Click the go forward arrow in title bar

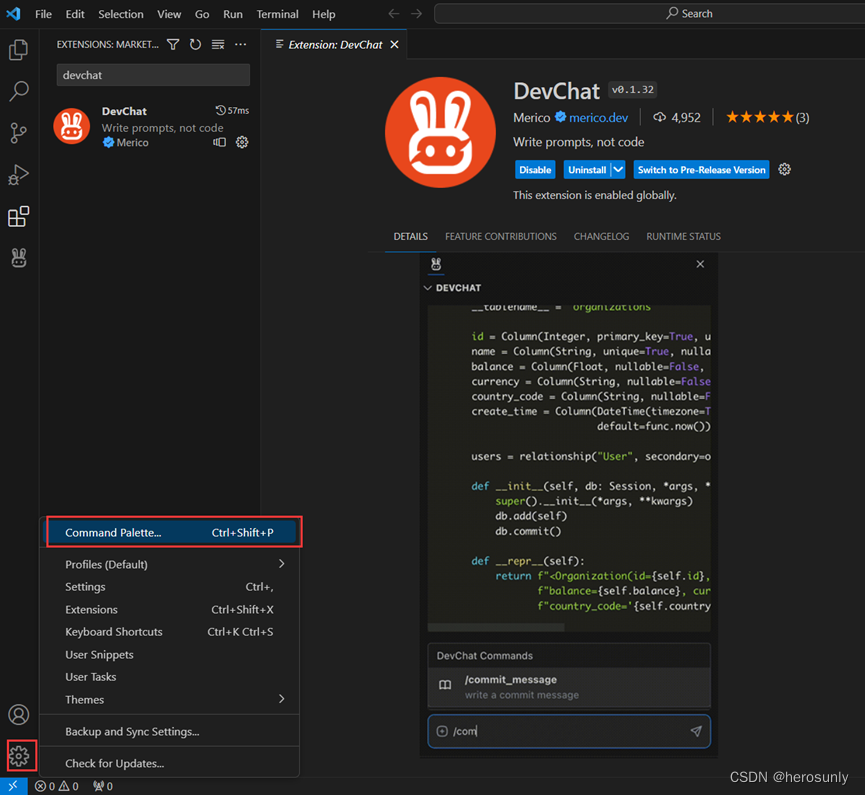pyautogui.click(x=417, y=14)
